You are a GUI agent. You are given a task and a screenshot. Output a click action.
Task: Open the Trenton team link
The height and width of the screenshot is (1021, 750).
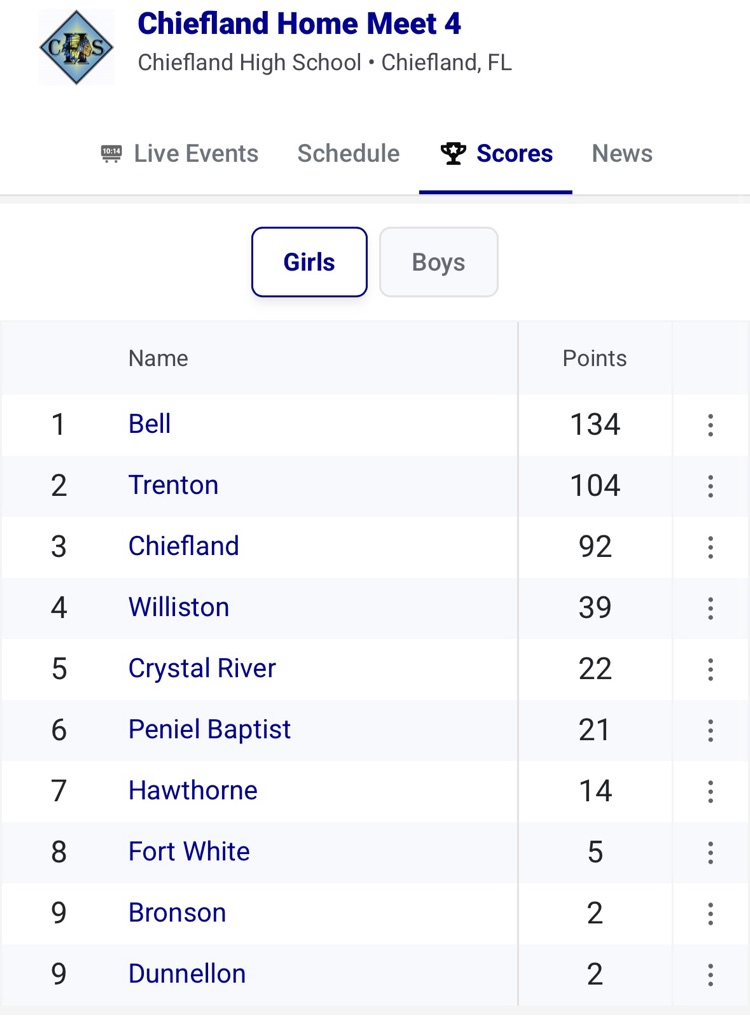(173, 485)
